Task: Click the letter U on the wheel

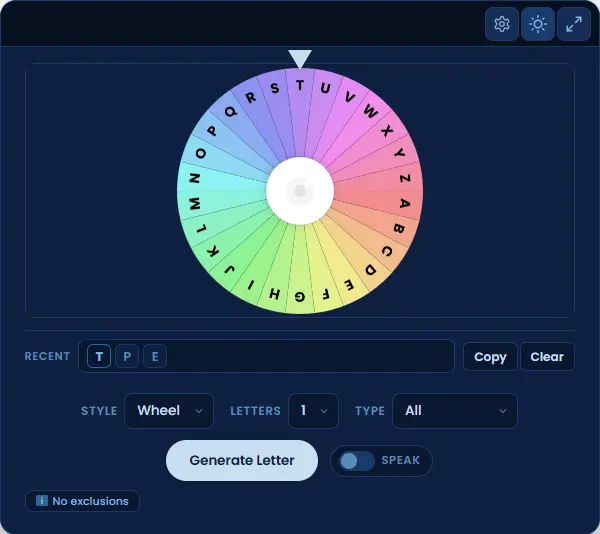Action: [325, 88]
